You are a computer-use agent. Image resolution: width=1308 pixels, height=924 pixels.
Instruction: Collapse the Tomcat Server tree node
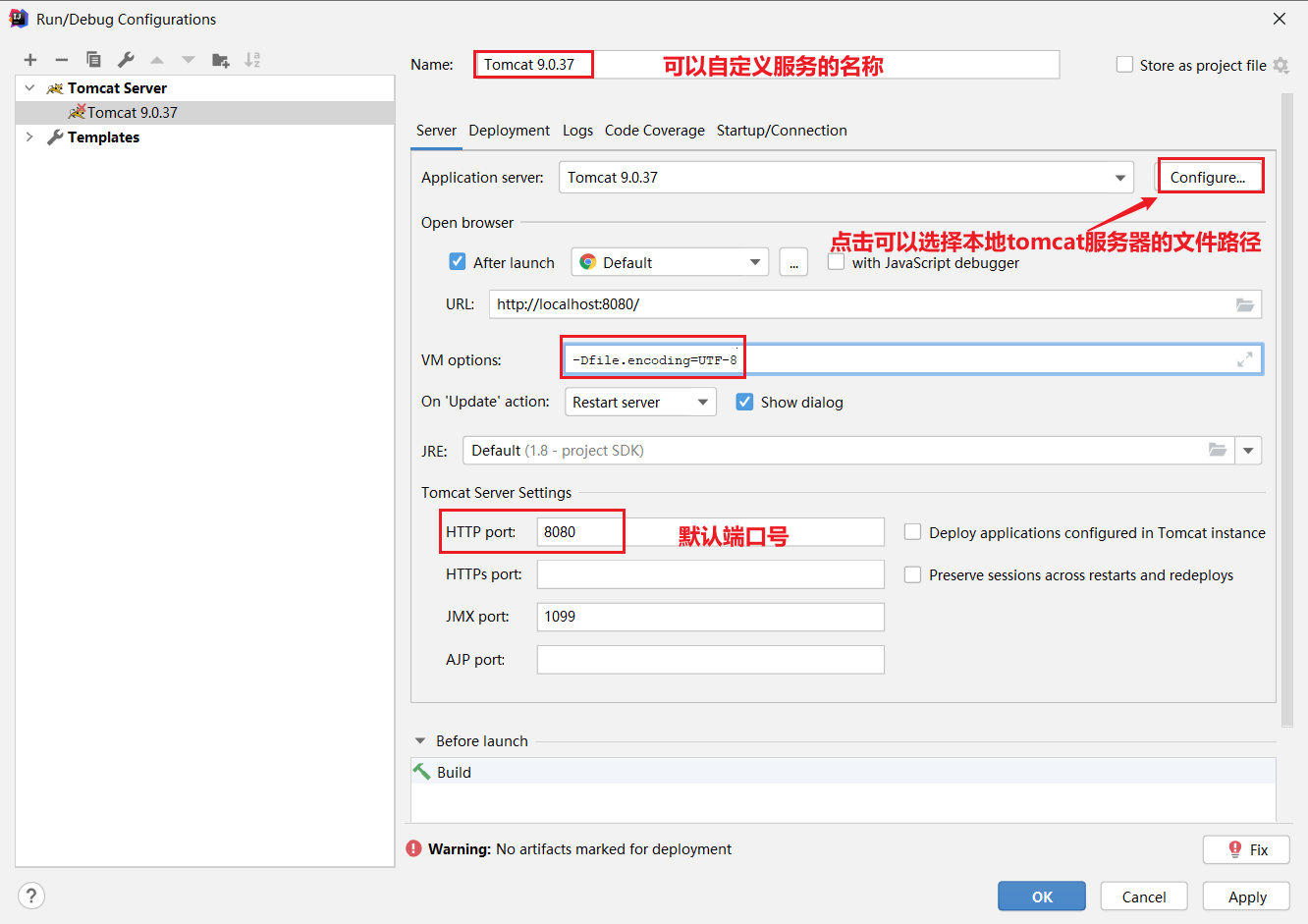point(29,88)
